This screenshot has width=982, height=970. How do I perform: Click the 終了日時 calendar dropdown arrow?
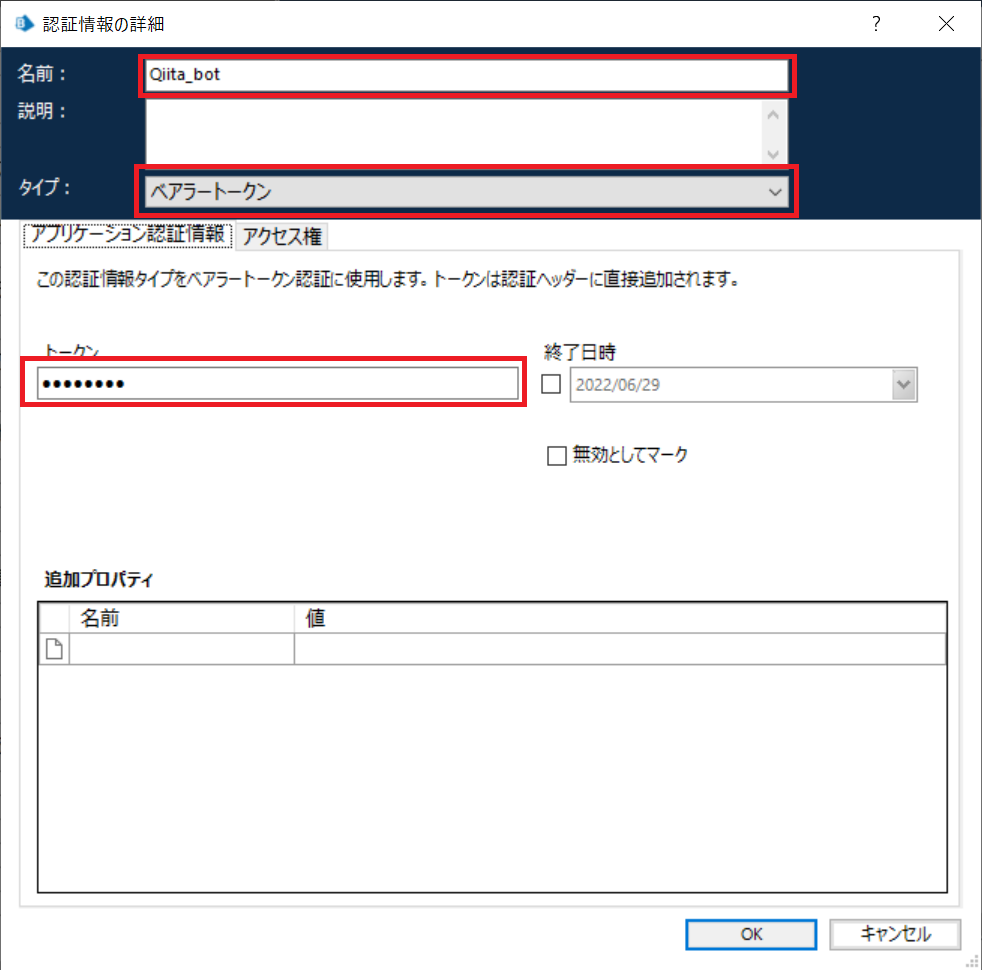[904, 384]
